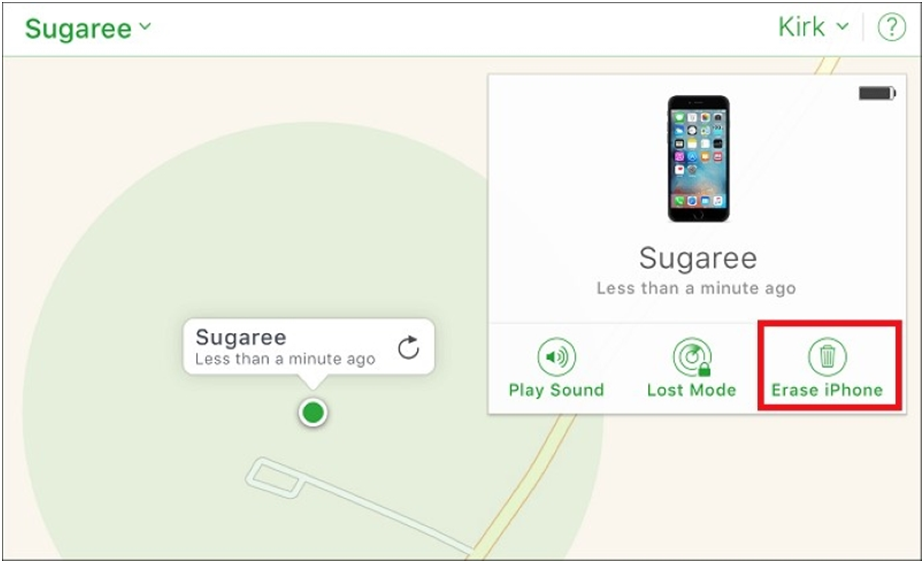Click the Play Sound text label

pyautogui.click(x=556, y=390)
